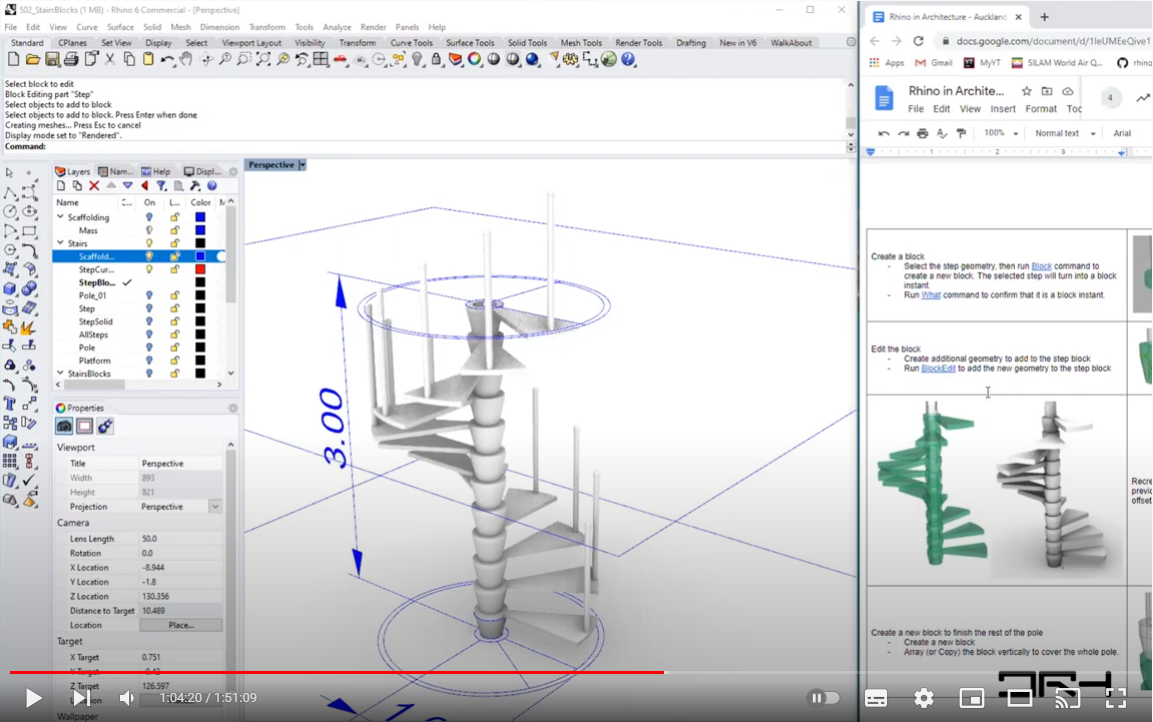
Task: Toggle lock on the StepCur layer
Action: click(x=175, y=269)
